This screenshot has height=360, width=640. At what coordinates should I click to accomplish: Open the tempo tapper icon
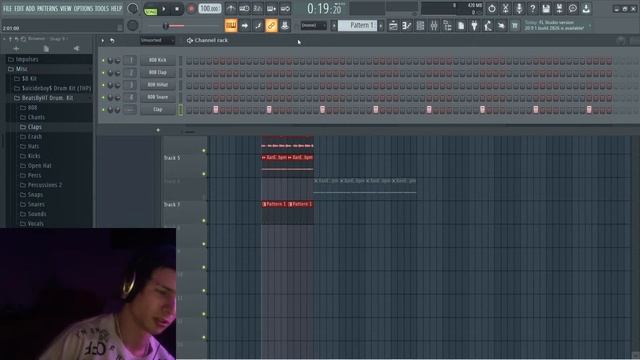coord(488,26)
